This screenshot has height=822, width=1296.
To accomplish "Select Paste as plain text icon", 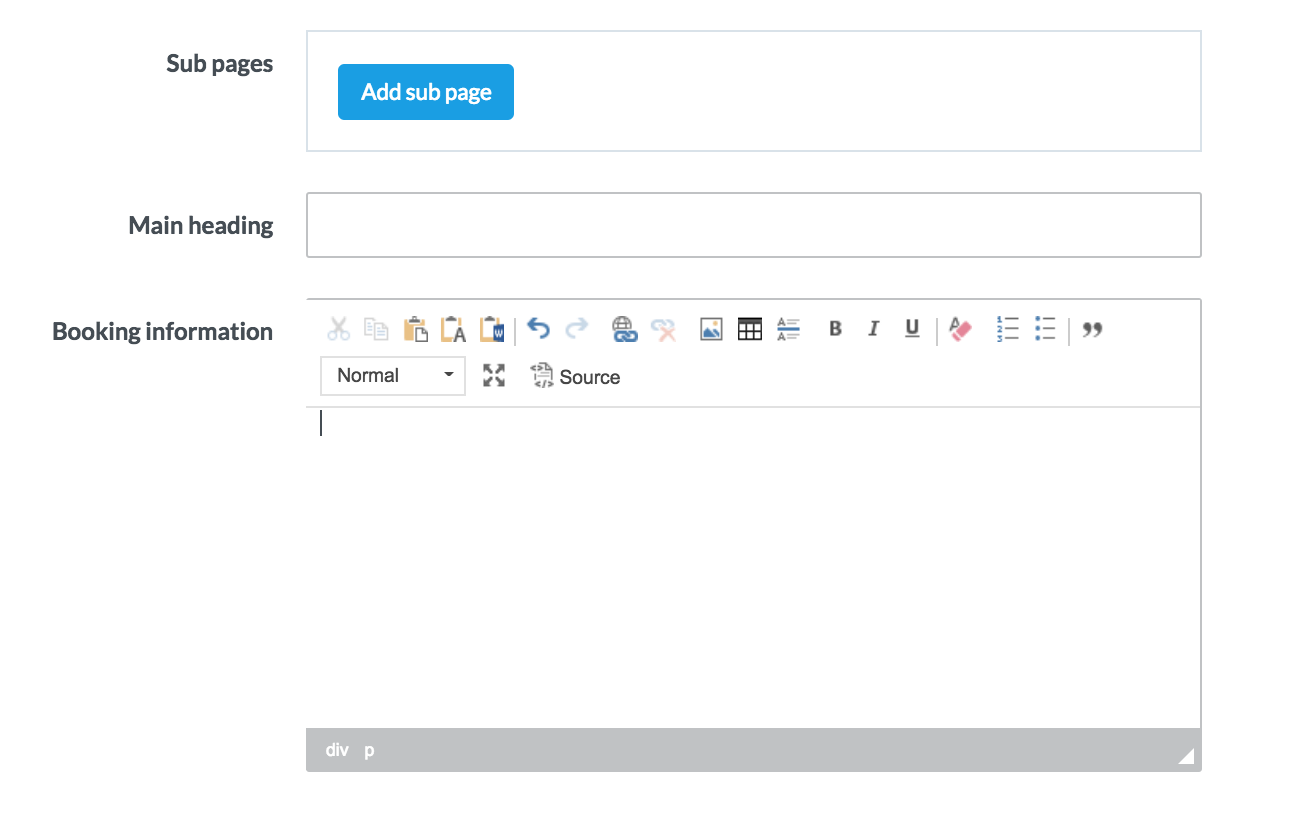I will (x=453, y=329).
